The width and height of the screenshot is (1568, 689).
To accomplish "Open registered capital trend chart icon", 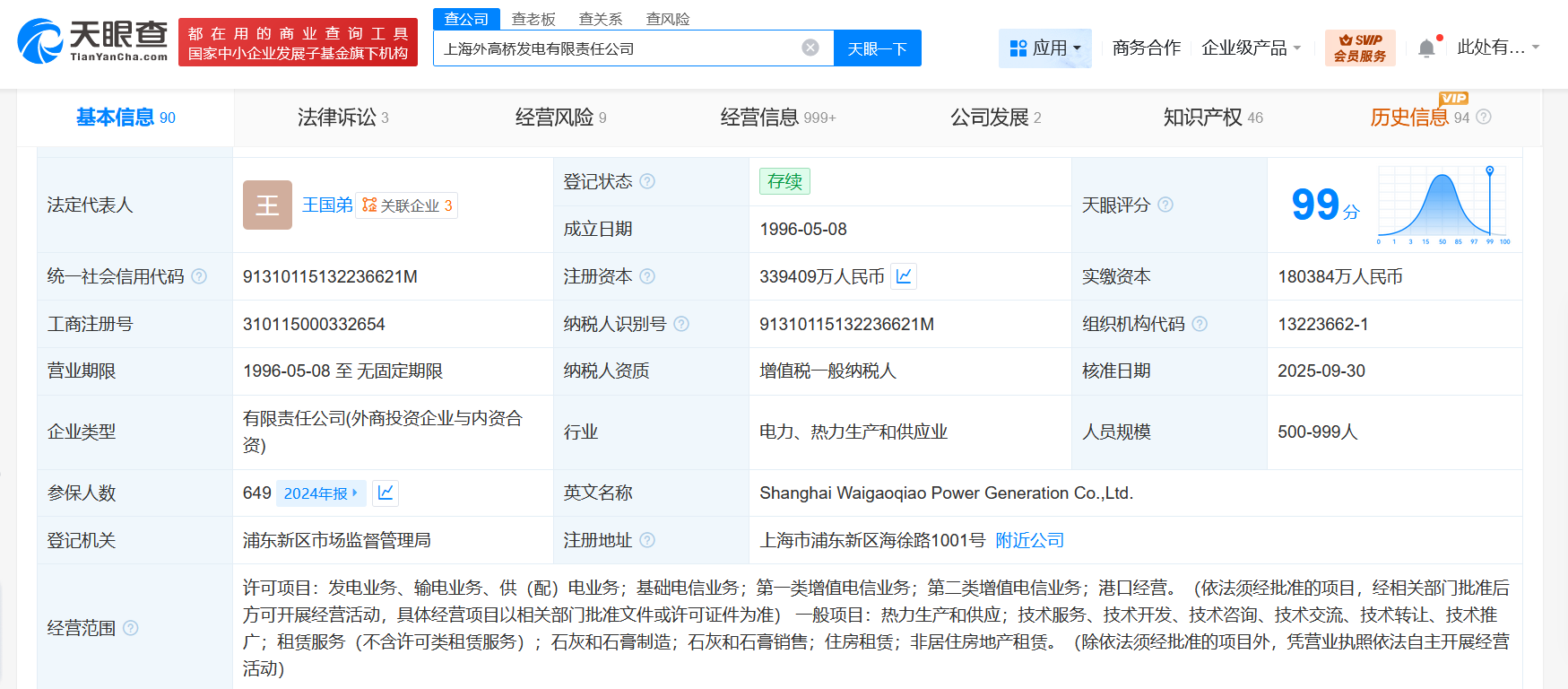I will tap(904, 276).
